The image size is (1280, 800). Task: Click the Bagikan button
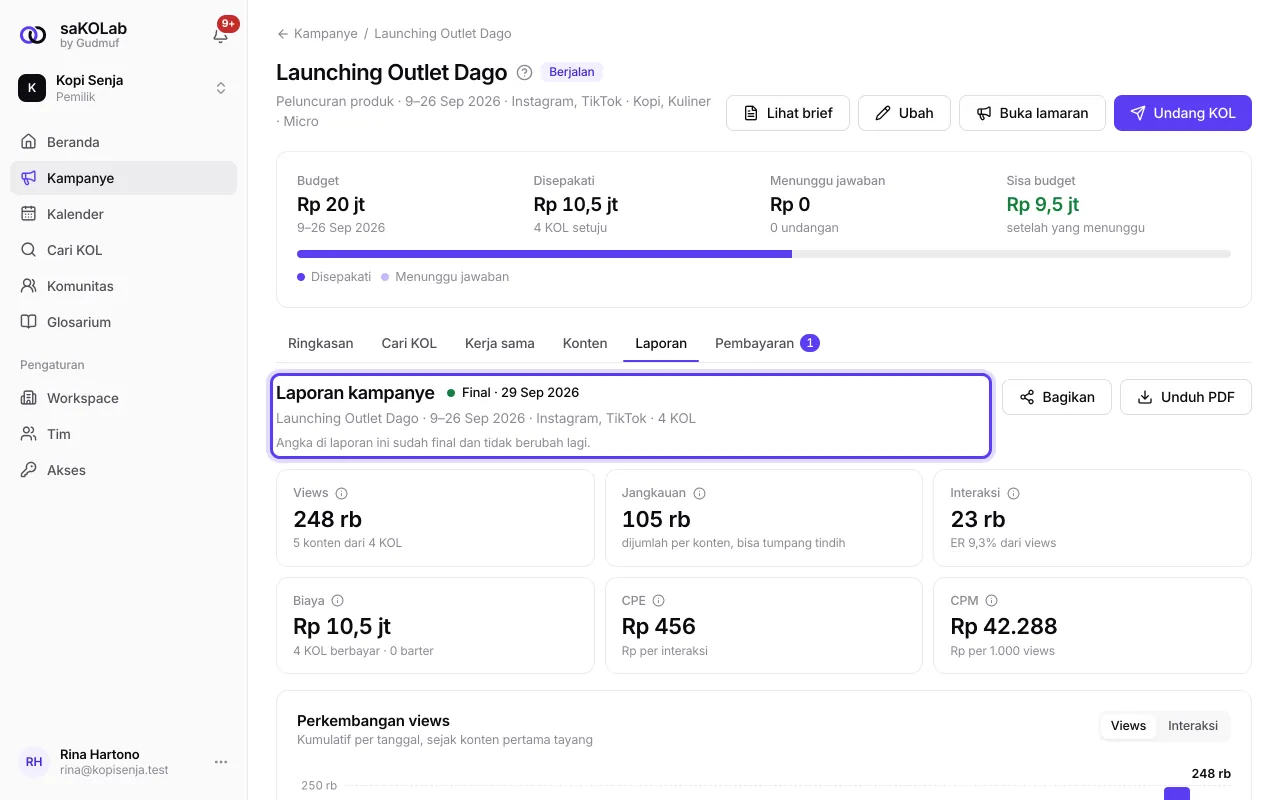click(x=1057, y=397)
